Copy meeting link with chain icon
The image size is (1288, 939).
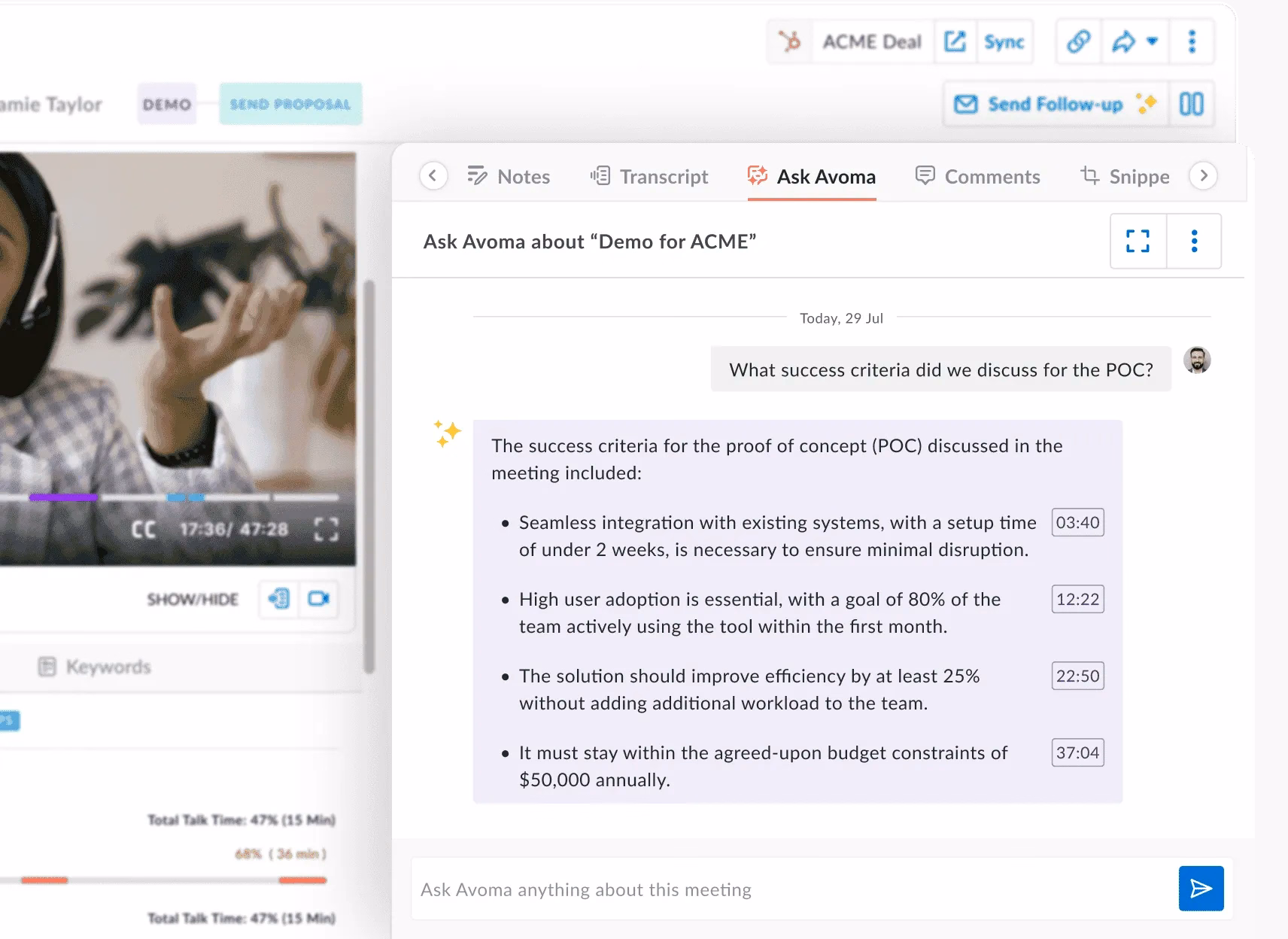[1078, 41]
